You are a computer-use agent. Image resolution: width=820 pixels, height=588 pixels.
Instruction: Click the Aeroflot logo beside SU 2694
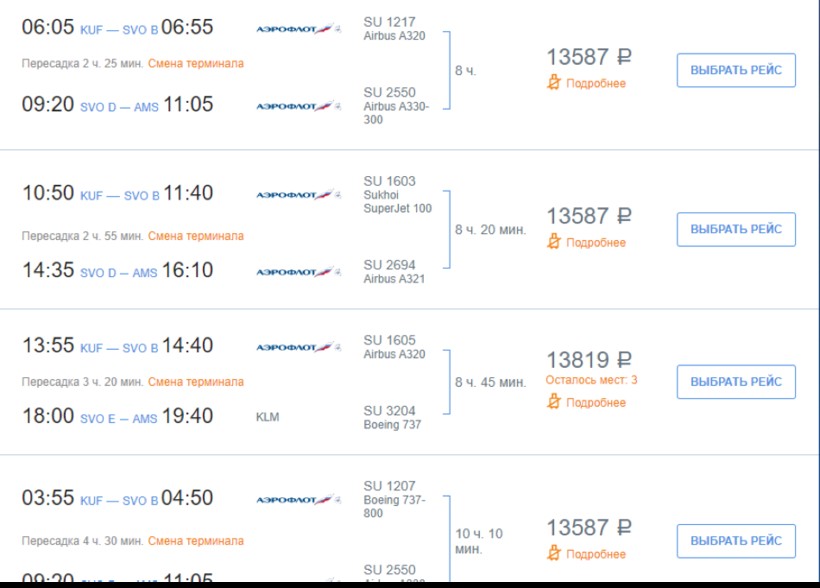(299, 271)
